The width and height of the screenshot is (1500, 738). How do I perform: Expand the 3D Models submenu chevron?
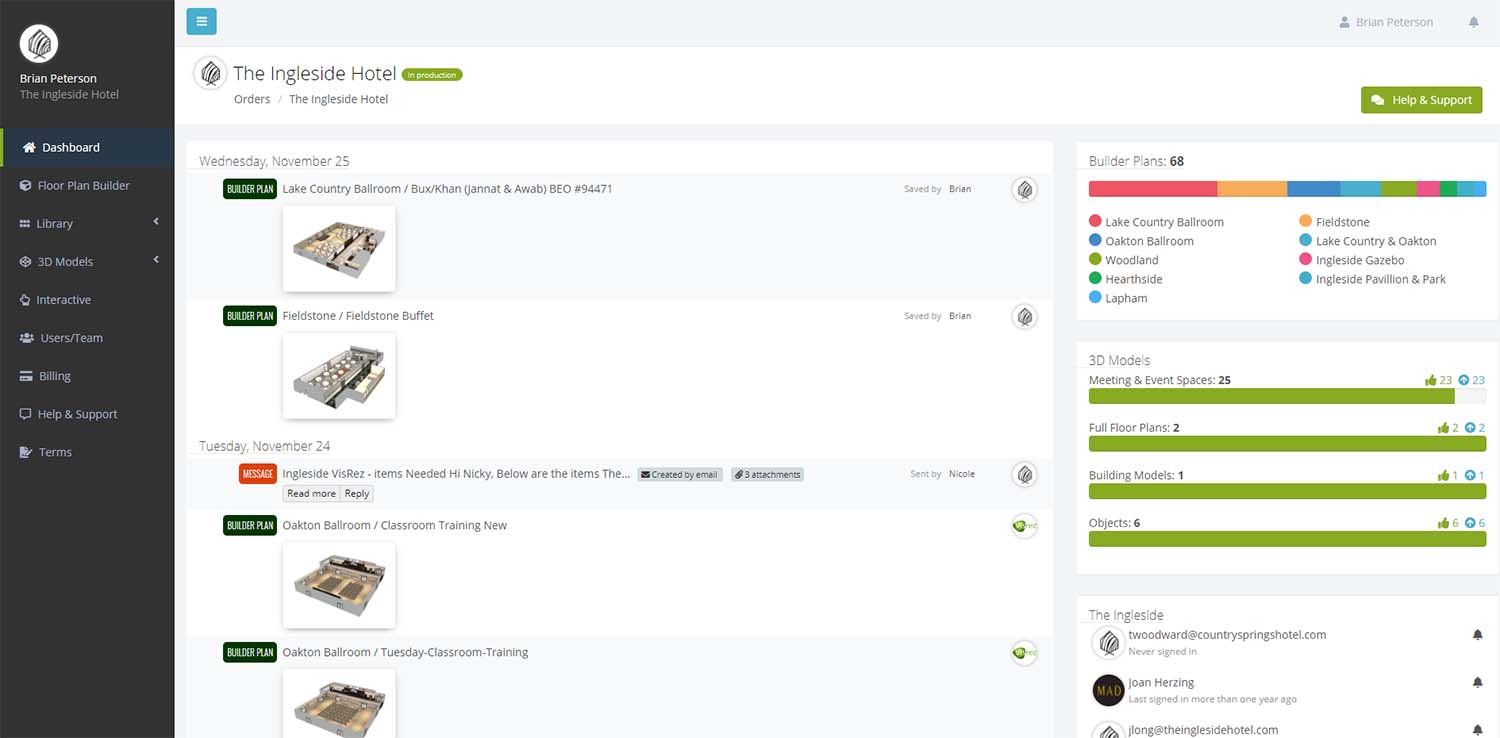(x=156, y=260)
